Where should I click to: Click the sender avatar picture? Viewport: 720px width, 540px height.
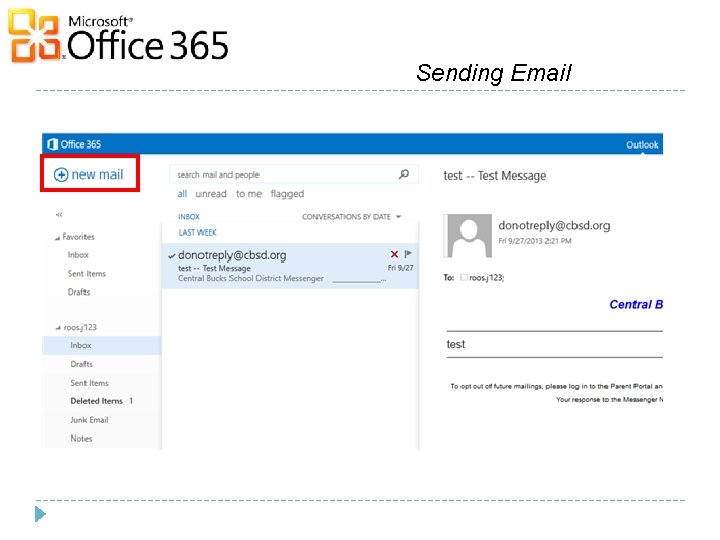tap(468, 236)
